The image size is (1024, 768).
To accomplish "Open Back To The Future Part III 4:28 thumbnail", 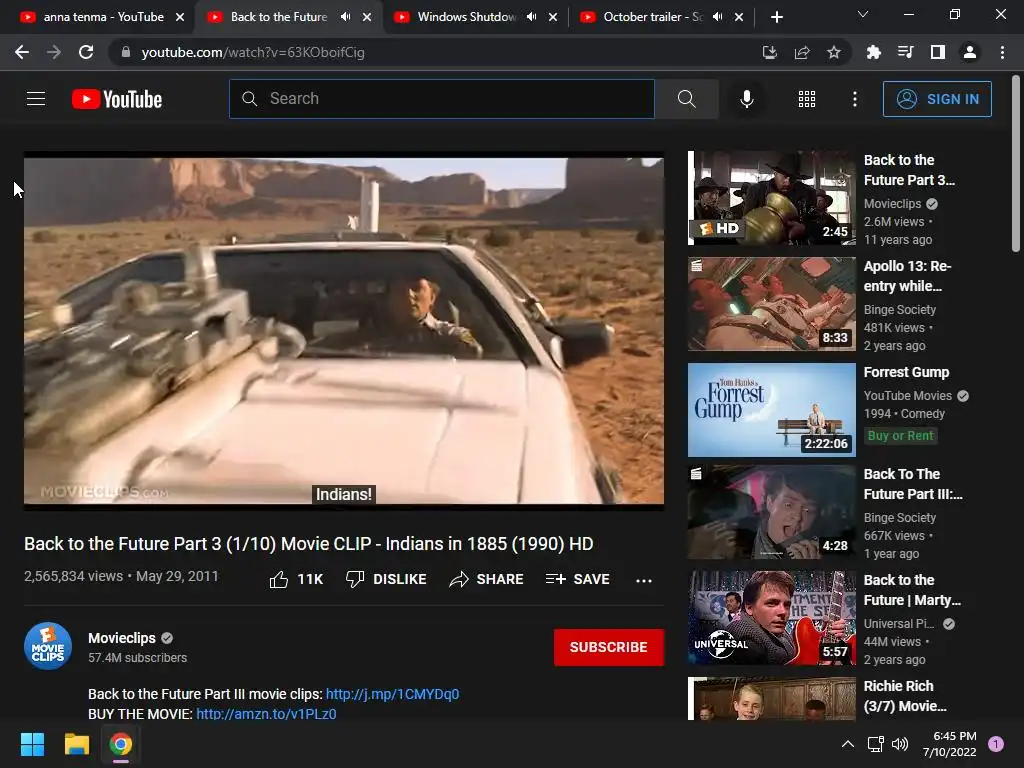I will 772,512.
